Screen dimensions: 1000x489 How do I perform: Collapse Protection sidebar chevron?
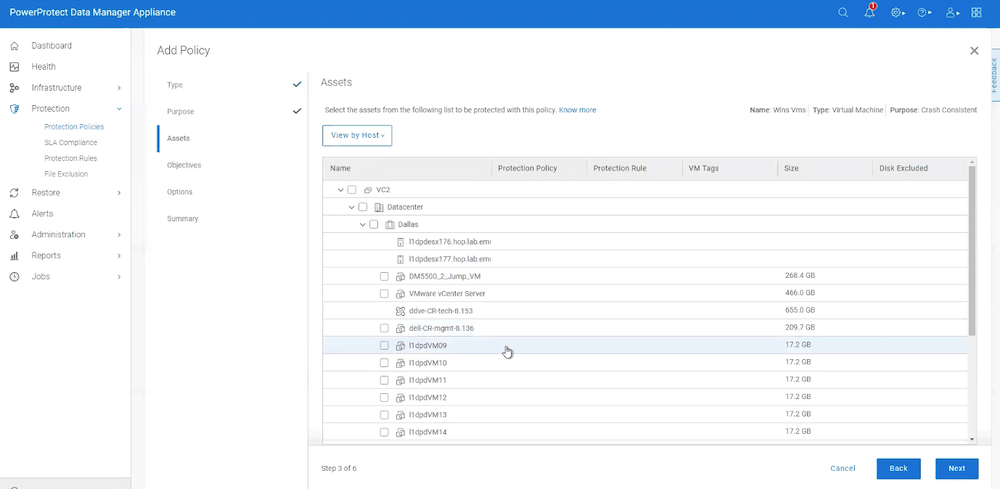(x=119, y=109)
